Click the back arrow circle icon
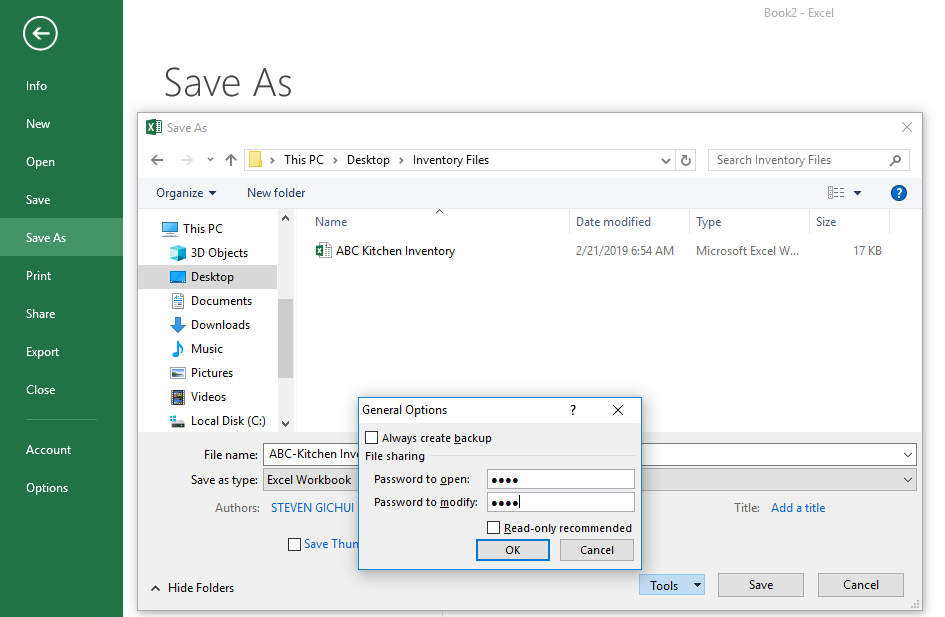Screen dimensions: 945x617 tap(40, 34)
